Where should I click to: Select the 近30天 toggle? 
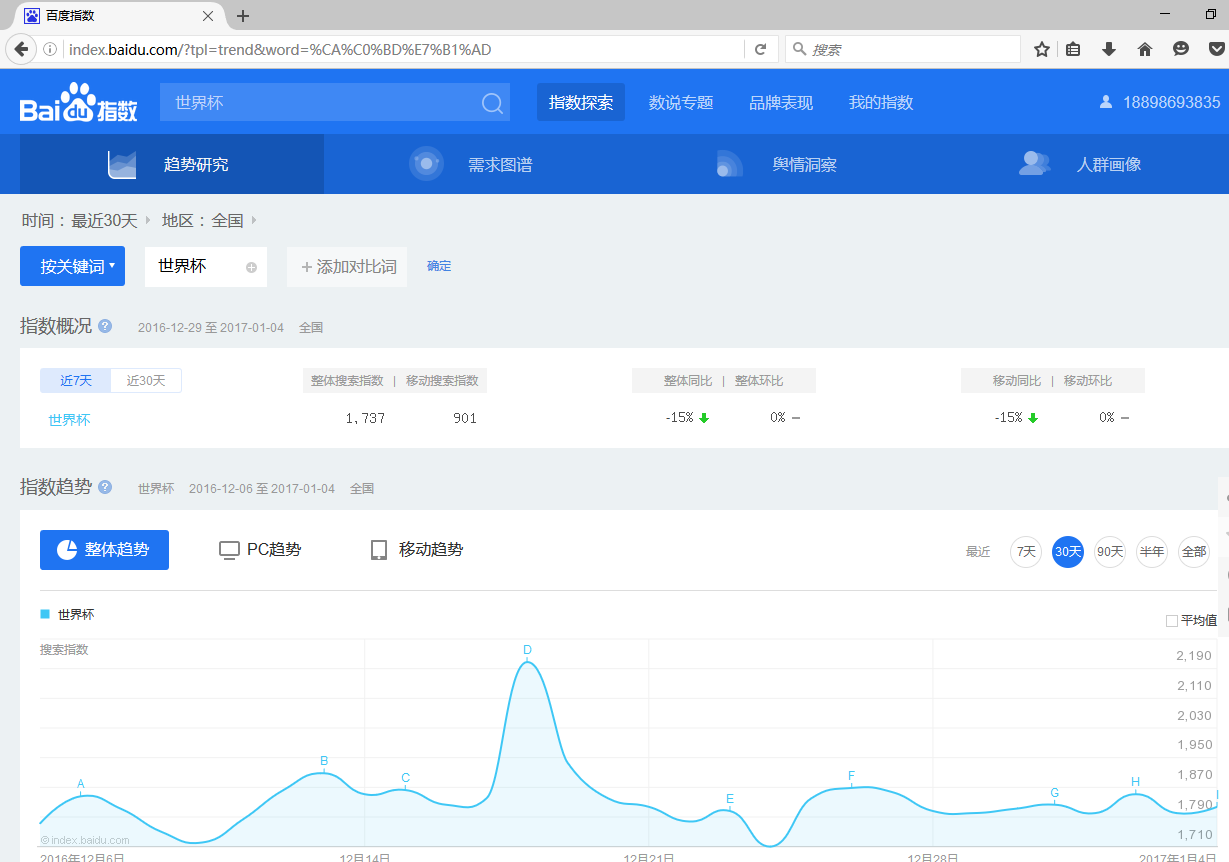[x=146, y=380]
